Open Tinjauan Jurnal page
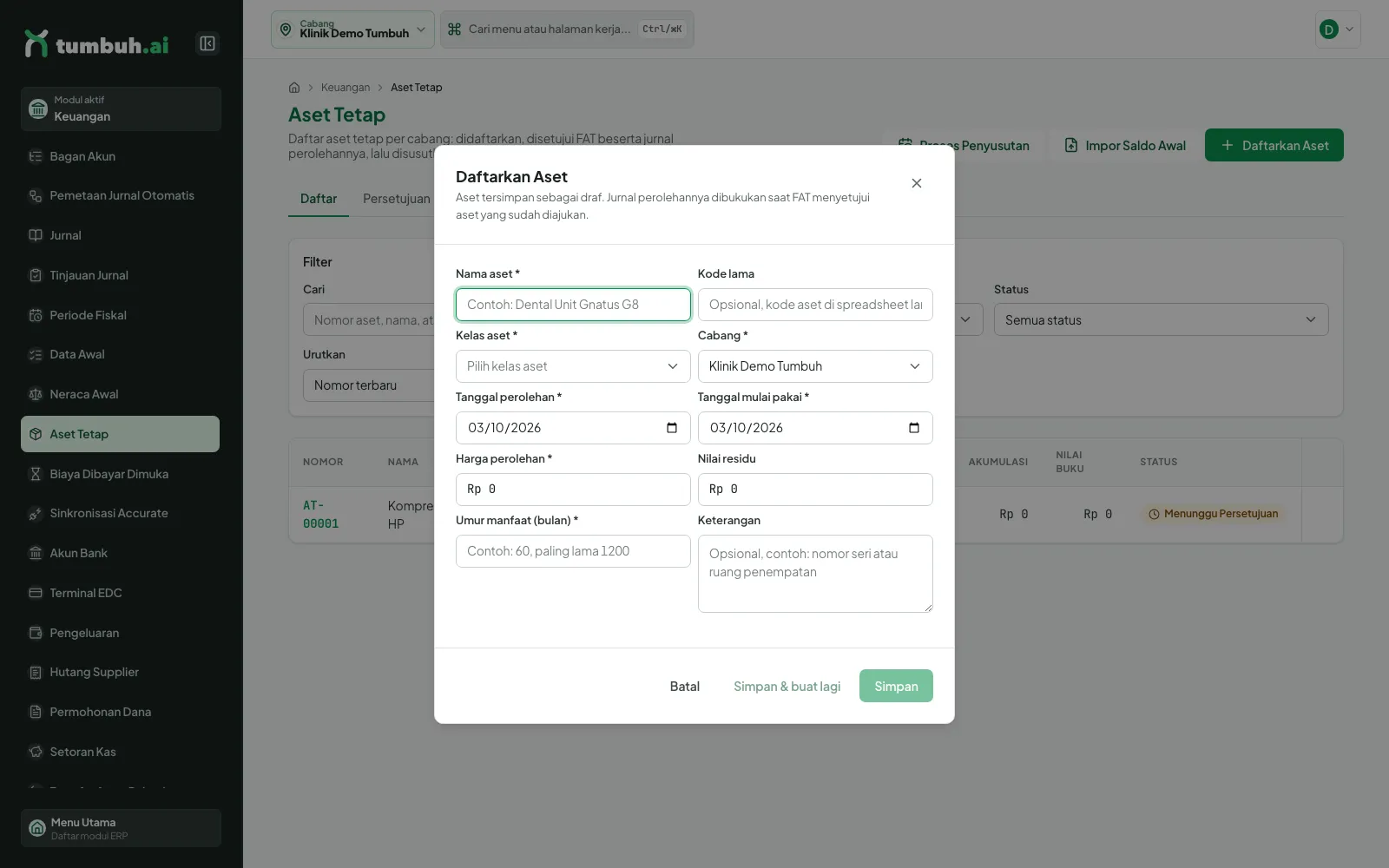This screenshot has width=1389, height=868. pyautogui.click(x=121, y=275)
